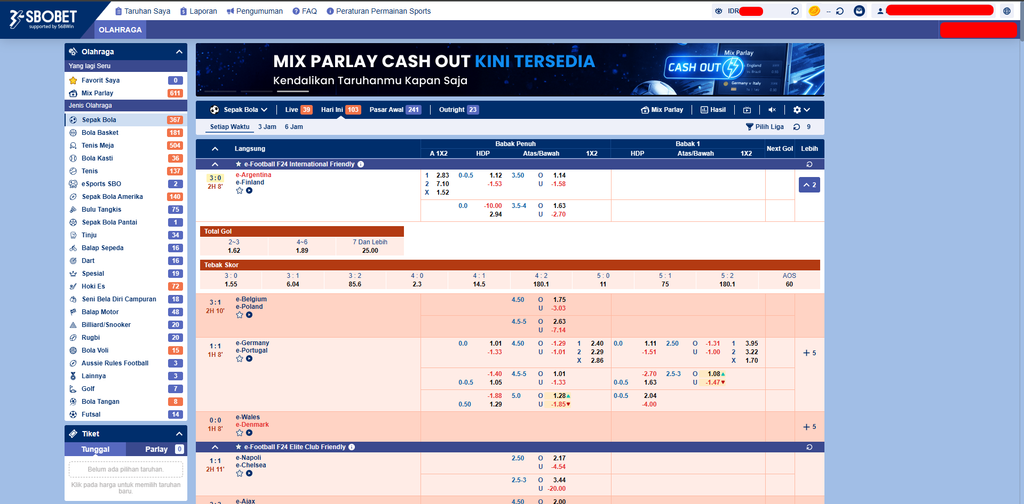The height and width of the screenshot is (504, 1024).
Task: Click the user profile icon
Action: tap(880, 11)
